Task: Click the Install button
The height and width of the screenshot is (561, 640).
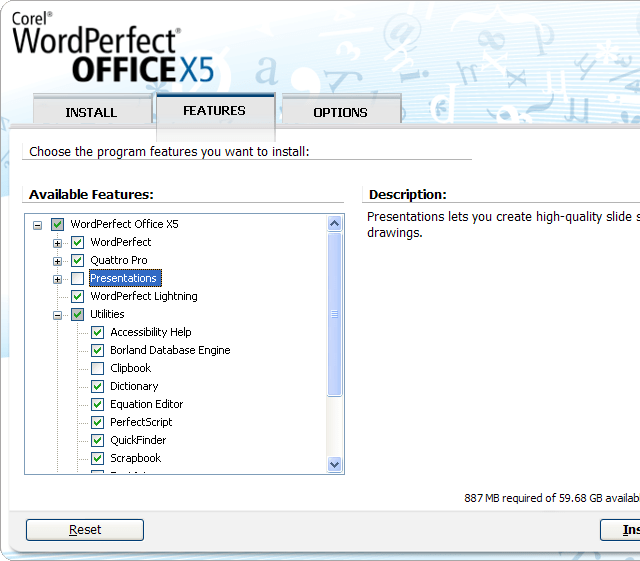Action: (620, 530)
